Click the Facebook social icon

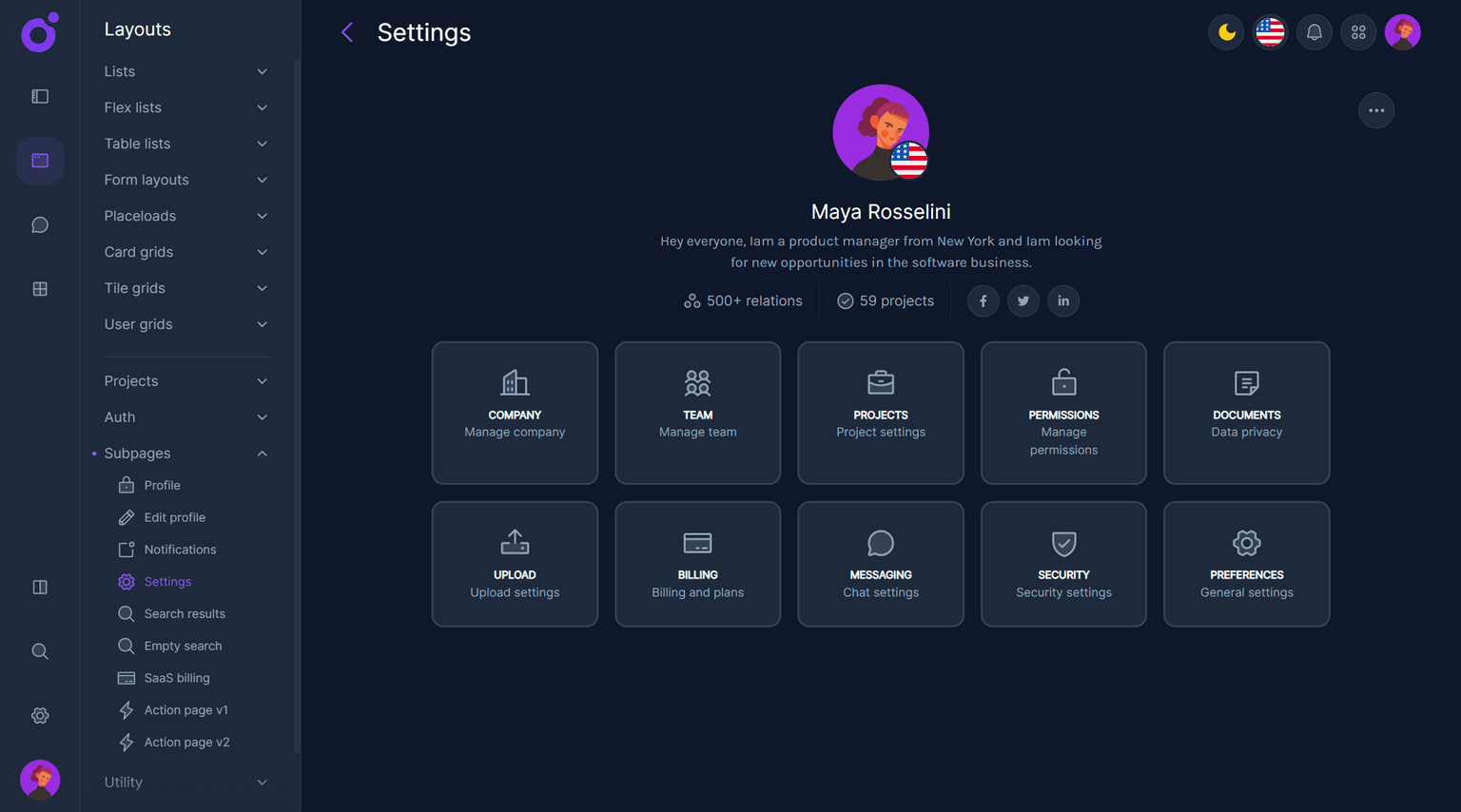click(x=983, y=301)
